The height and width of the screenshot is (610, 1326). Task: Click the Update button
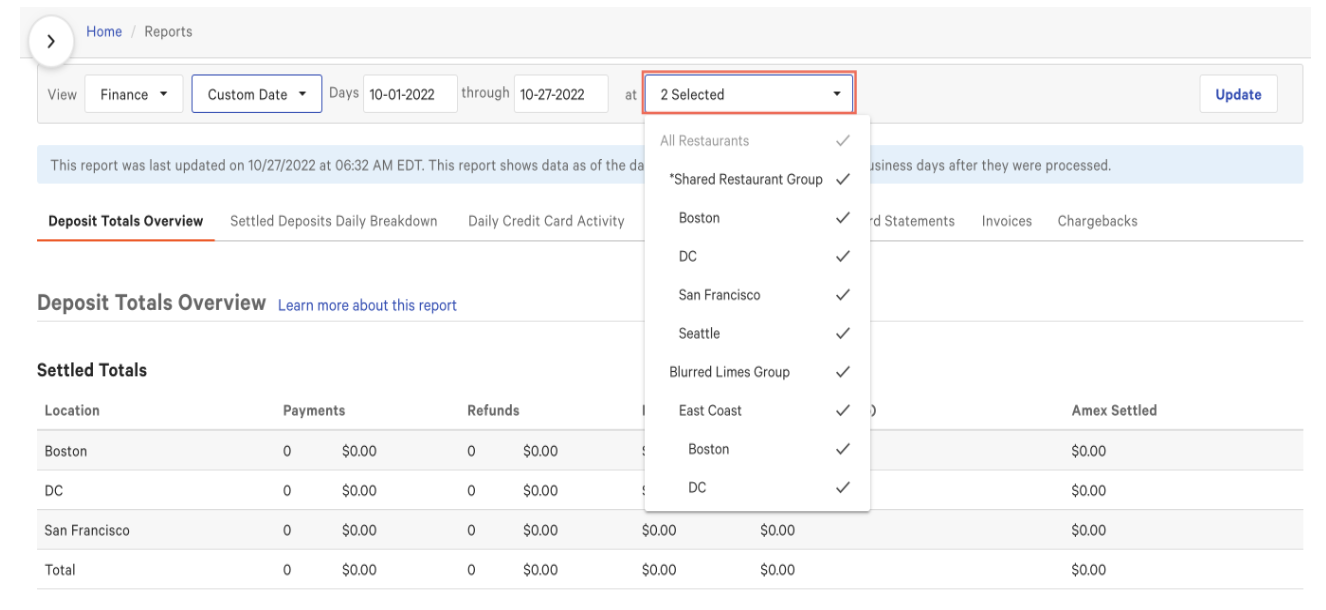click(x=1238, y=95)
